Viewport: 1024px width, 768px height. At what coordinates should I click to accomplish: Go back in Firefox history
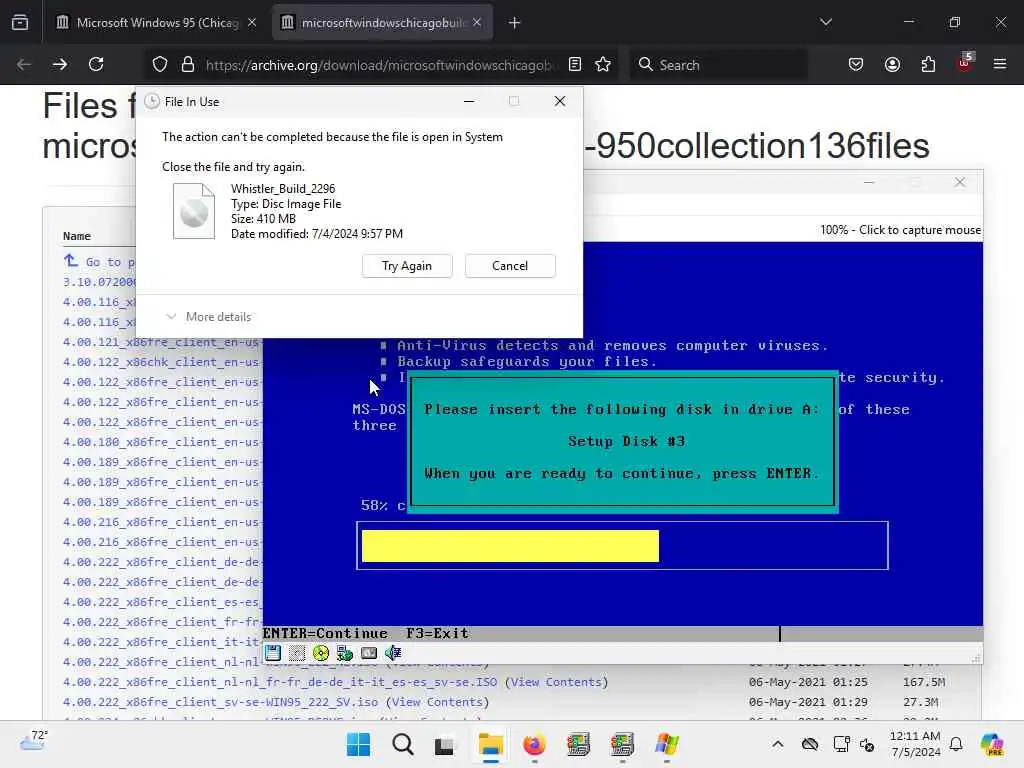[24, 64]
